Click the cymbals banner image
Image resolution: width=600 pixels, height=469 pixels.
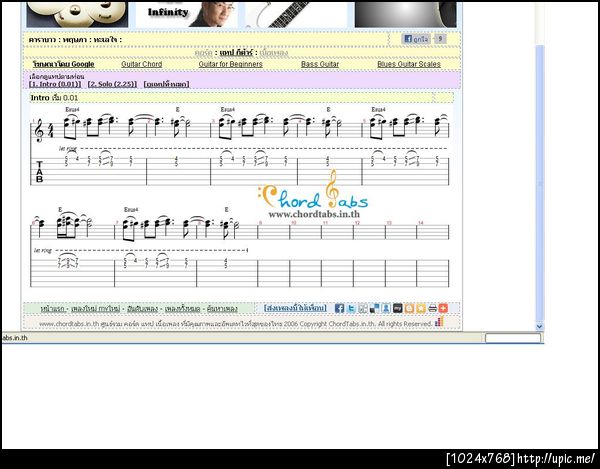click(77, 14)
